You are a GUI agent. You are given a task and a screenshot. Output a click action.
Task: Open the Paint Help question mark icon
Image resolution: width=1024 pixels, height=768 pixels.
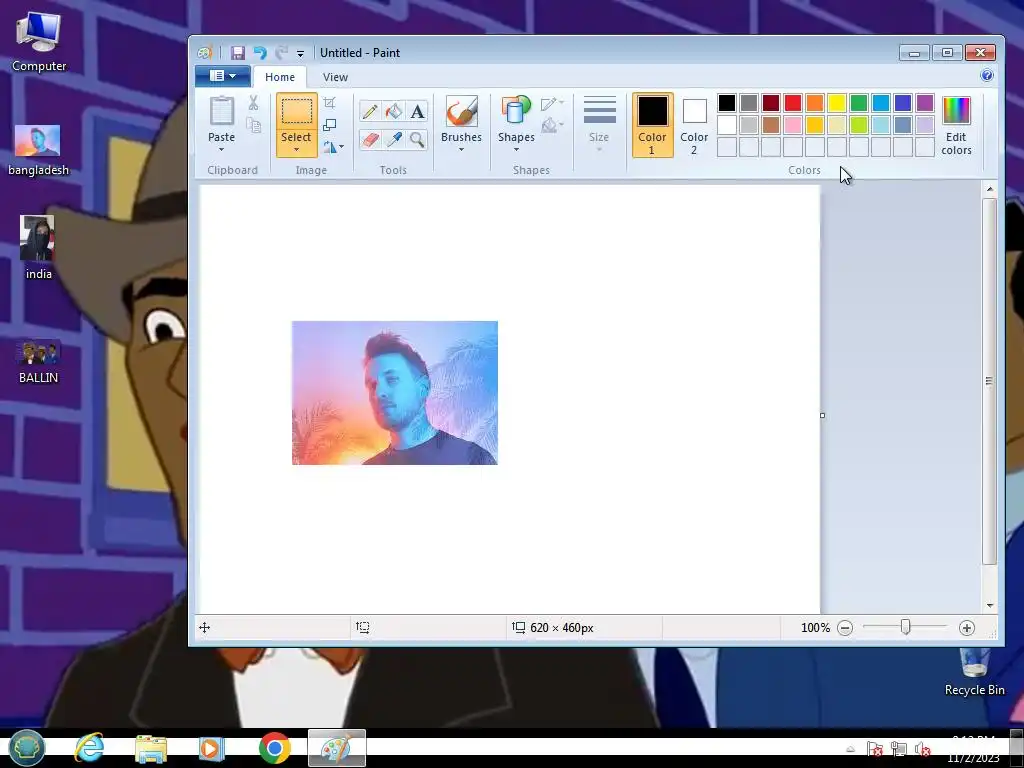[987, 75]
